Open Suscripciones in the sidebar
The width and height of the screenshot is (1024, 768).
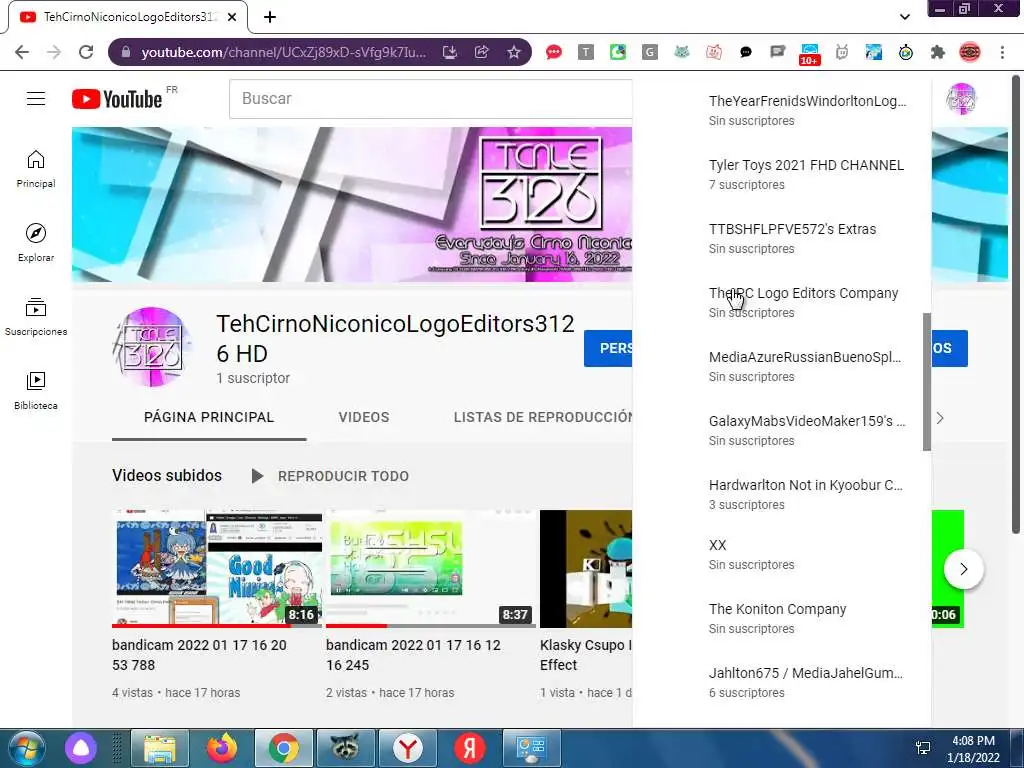tap(36, 317)
